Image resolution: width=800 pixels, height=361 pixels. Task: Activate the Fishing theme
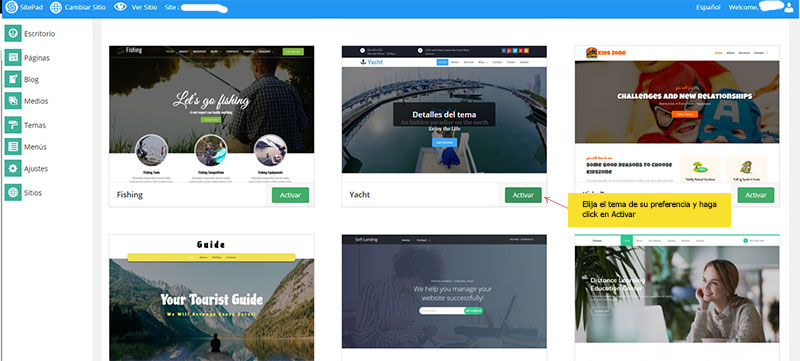click(x=290, y=195)
